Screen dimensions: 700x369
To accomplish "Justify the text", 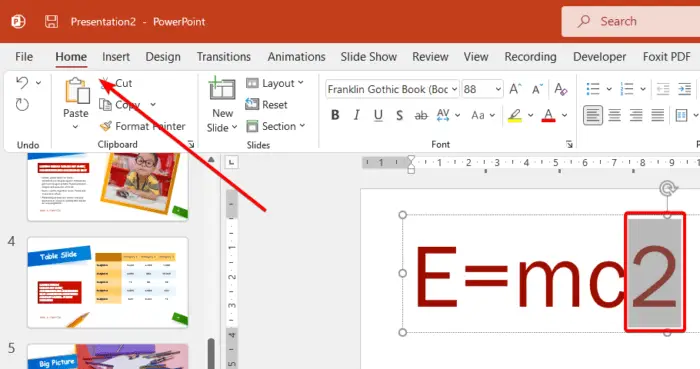I will pos(658,116).
